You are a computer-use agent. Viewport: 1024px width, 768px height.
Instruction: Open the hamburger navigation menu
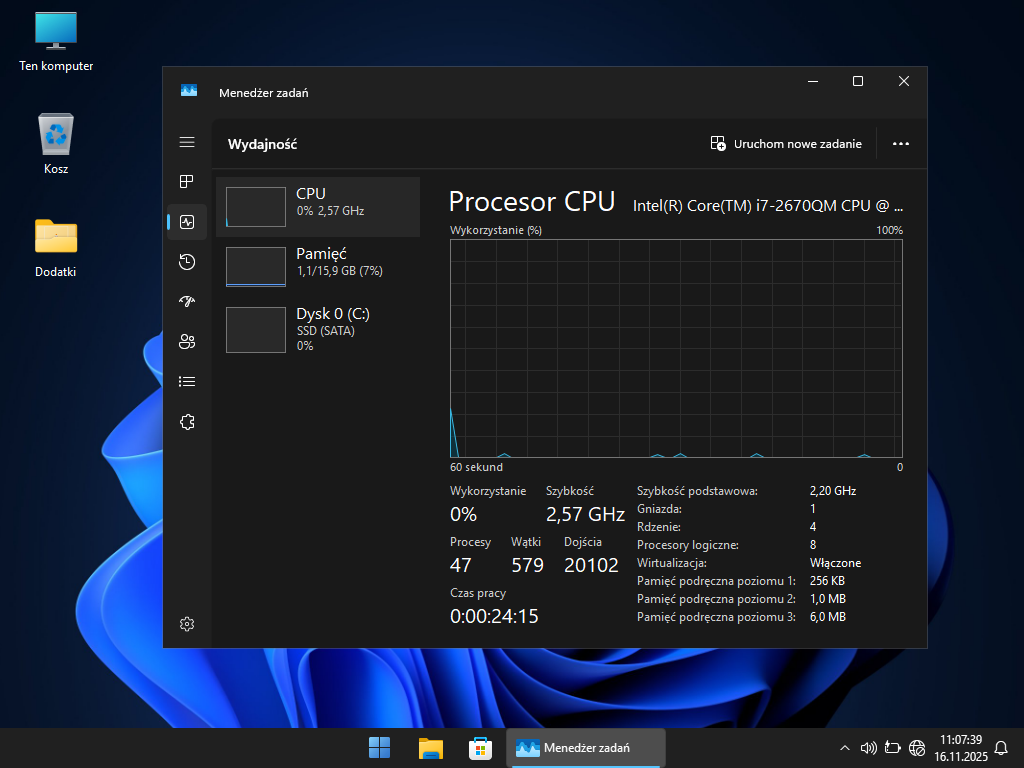[x=187, y=142]
